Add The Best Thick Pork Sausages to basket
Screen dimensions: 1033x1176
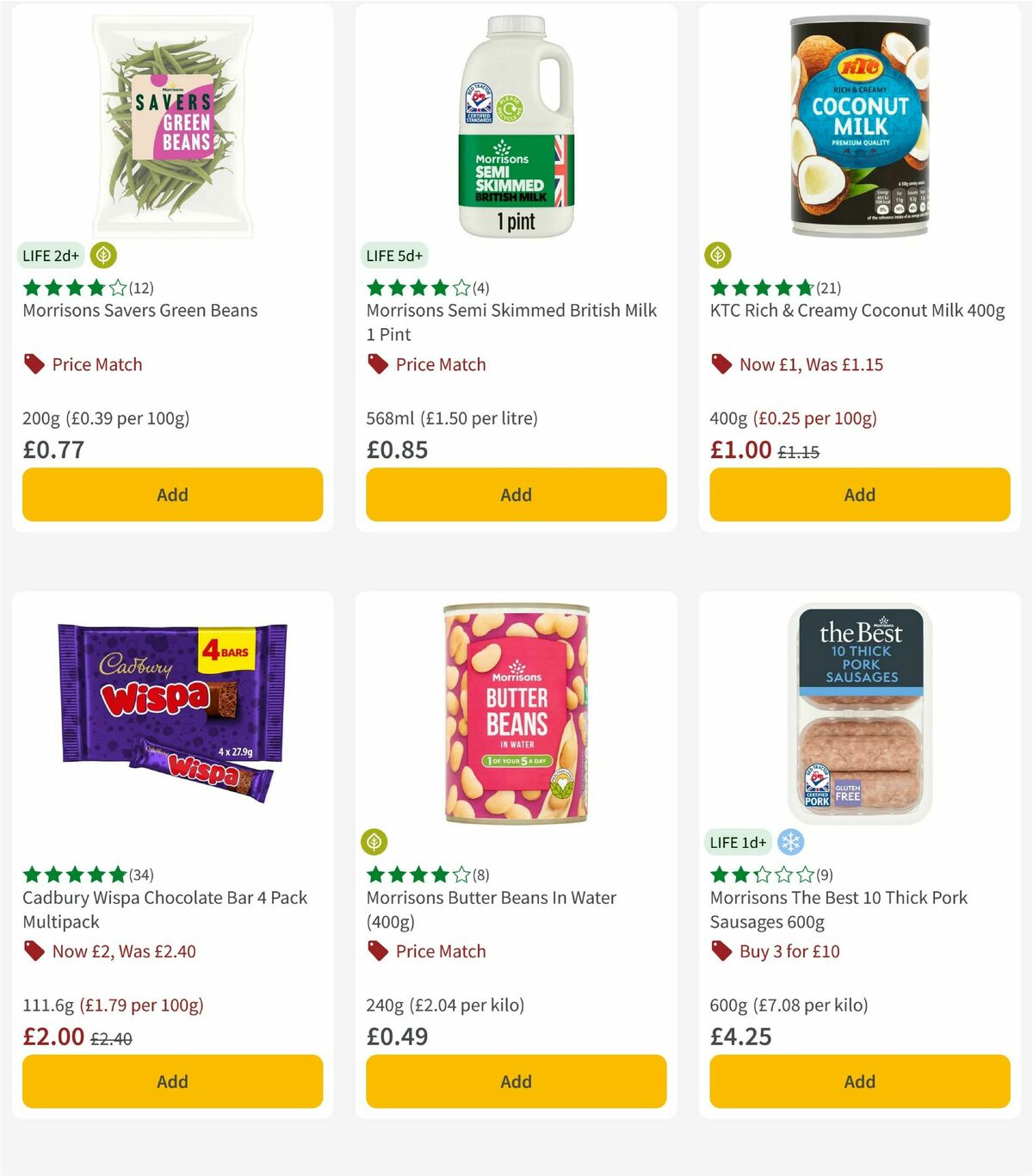pyautogui.click(x=859, y=1081)
